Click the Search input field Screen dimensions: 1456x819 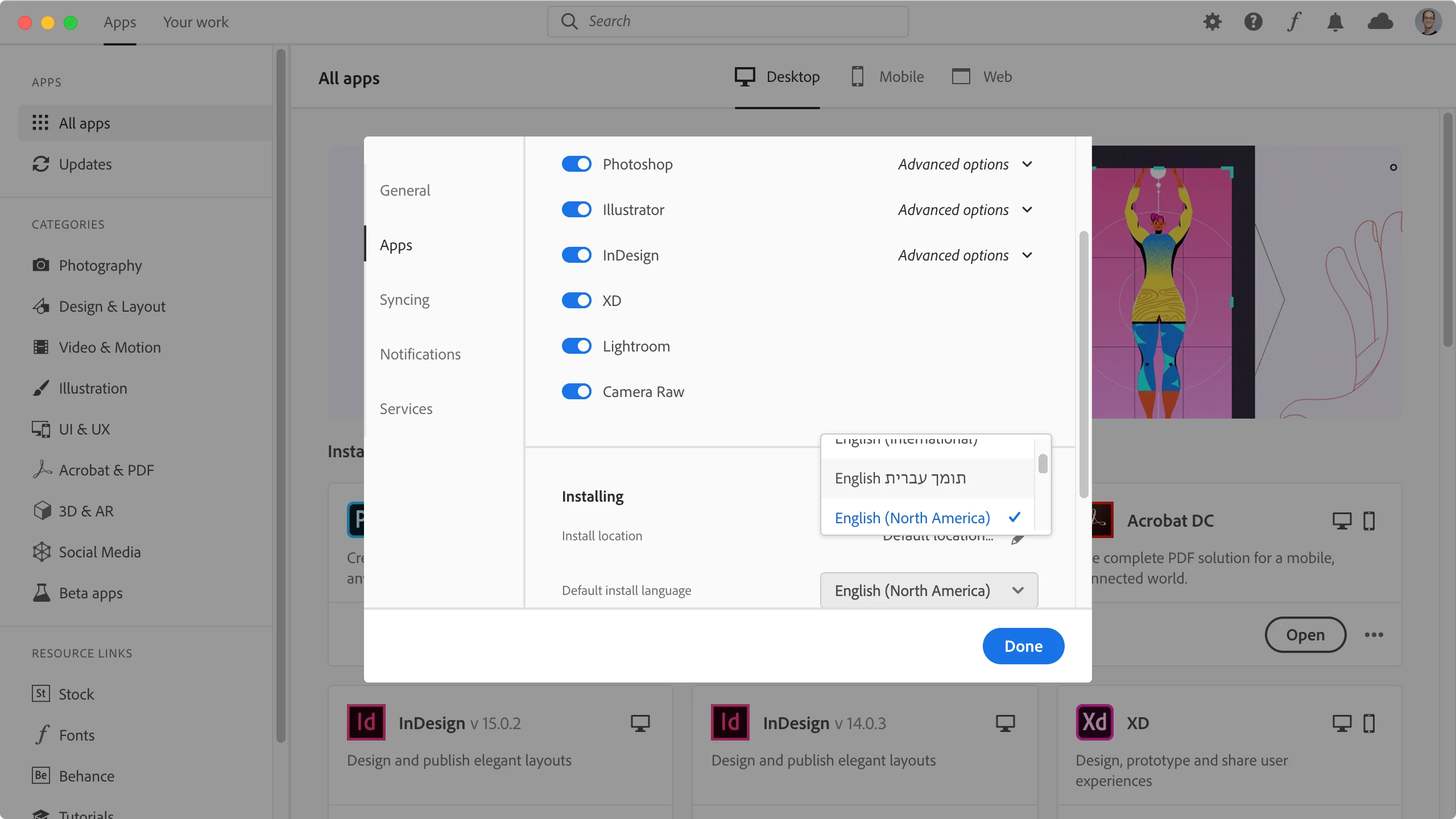(728, 22)
